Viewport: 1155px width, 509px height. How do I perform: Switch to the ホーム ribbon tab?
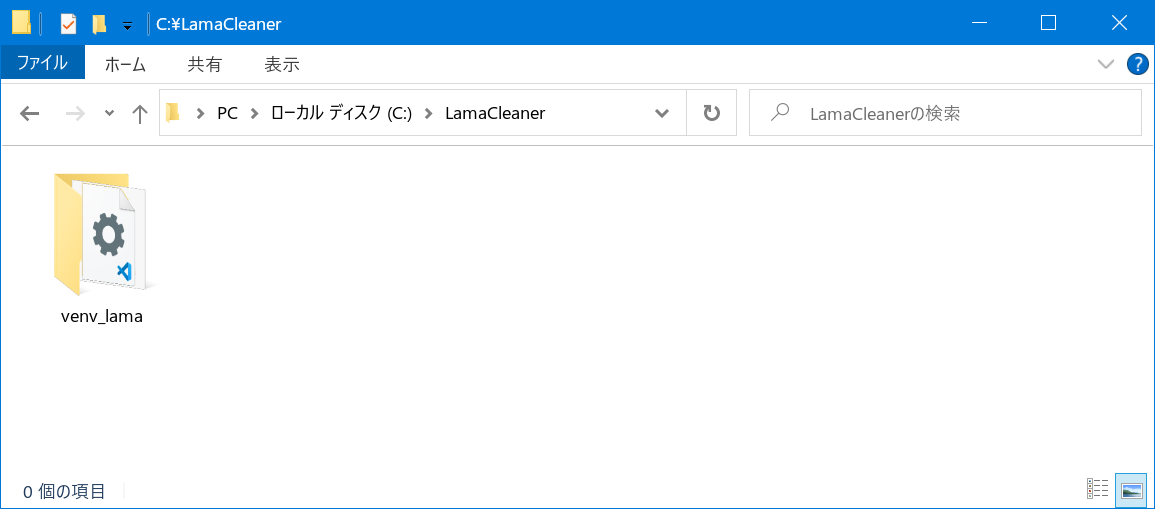[x=125, y=64]
